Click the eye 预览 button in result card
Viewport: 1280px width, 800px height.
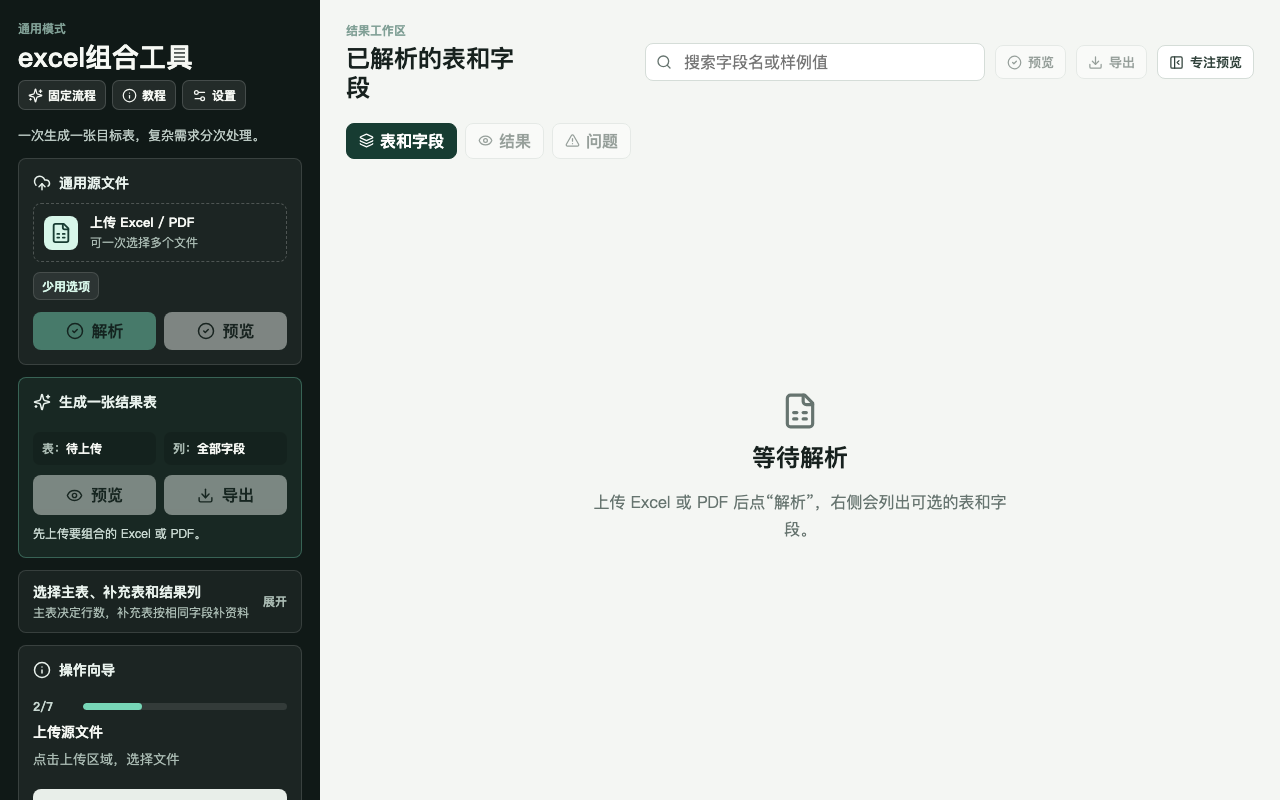[94, 495]
